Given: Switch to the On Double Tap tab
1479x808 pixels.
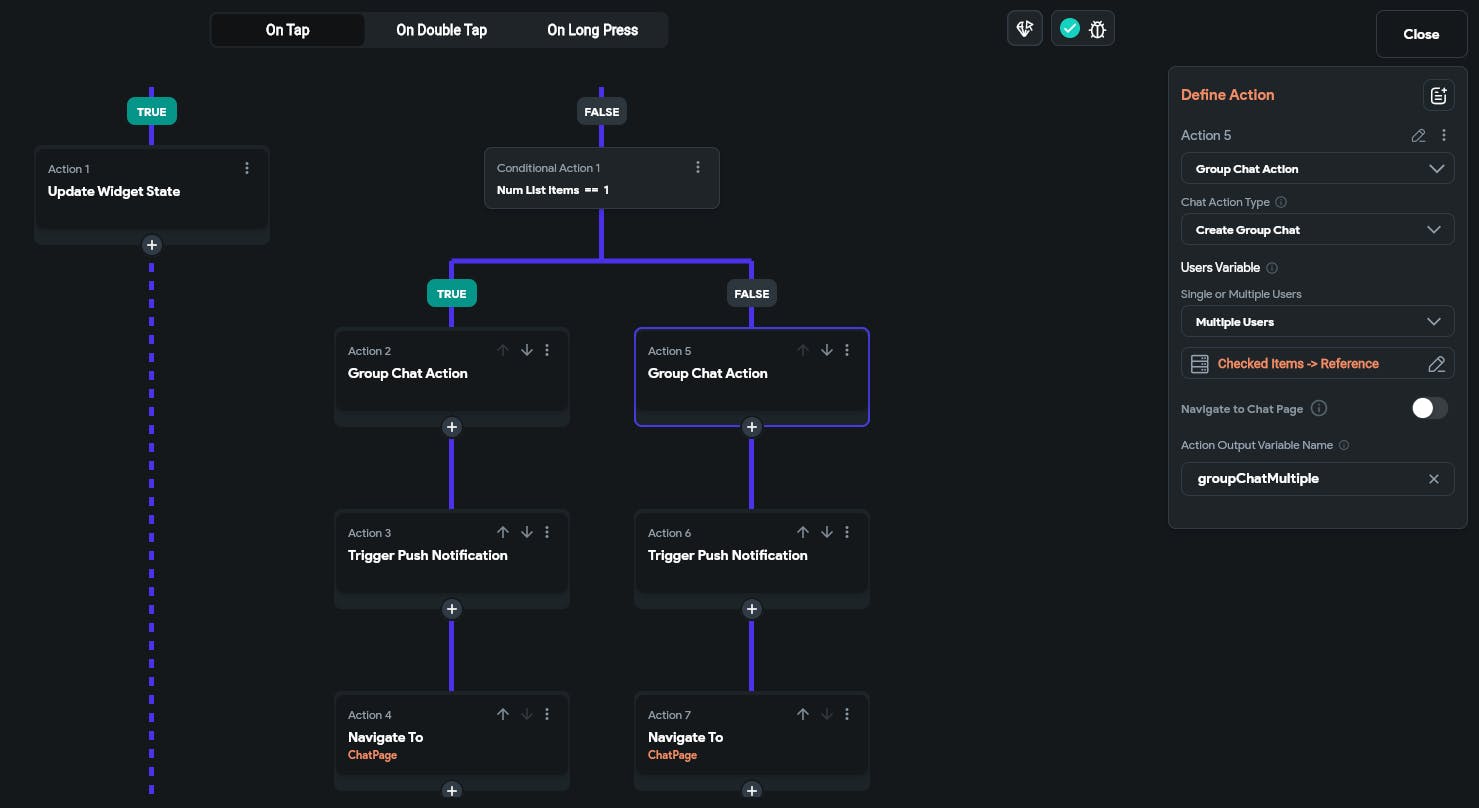Looking at the screenshot, I should (441, 30).
